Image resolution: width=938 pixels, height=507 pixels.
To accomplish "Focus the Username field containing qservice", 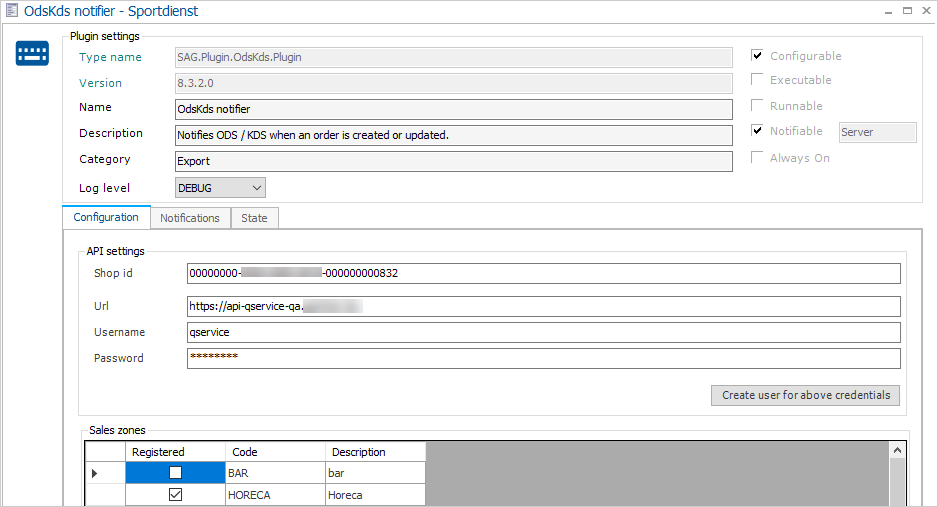I will (543, 332).
